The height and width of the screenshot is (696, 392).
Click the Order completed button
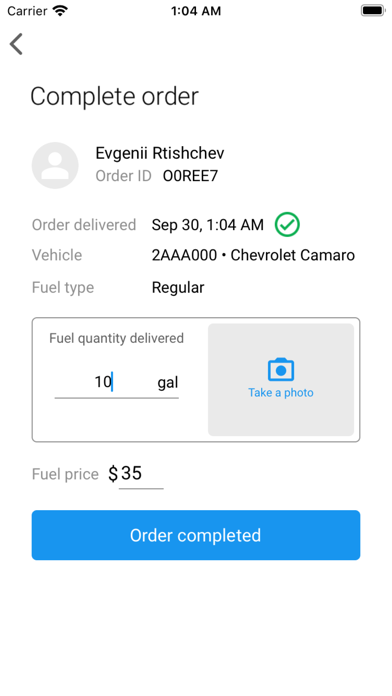196,535
